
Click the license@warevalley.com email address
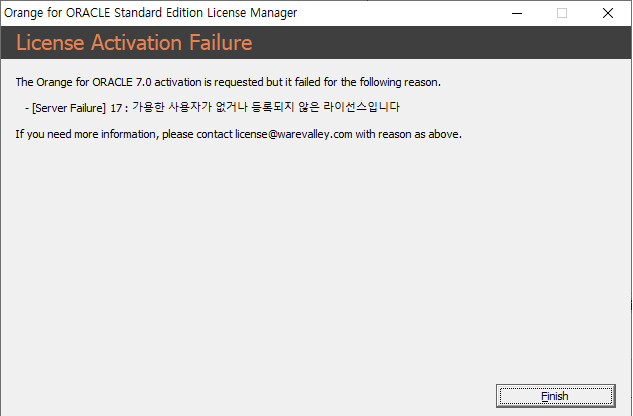click(x=293, y=134)
